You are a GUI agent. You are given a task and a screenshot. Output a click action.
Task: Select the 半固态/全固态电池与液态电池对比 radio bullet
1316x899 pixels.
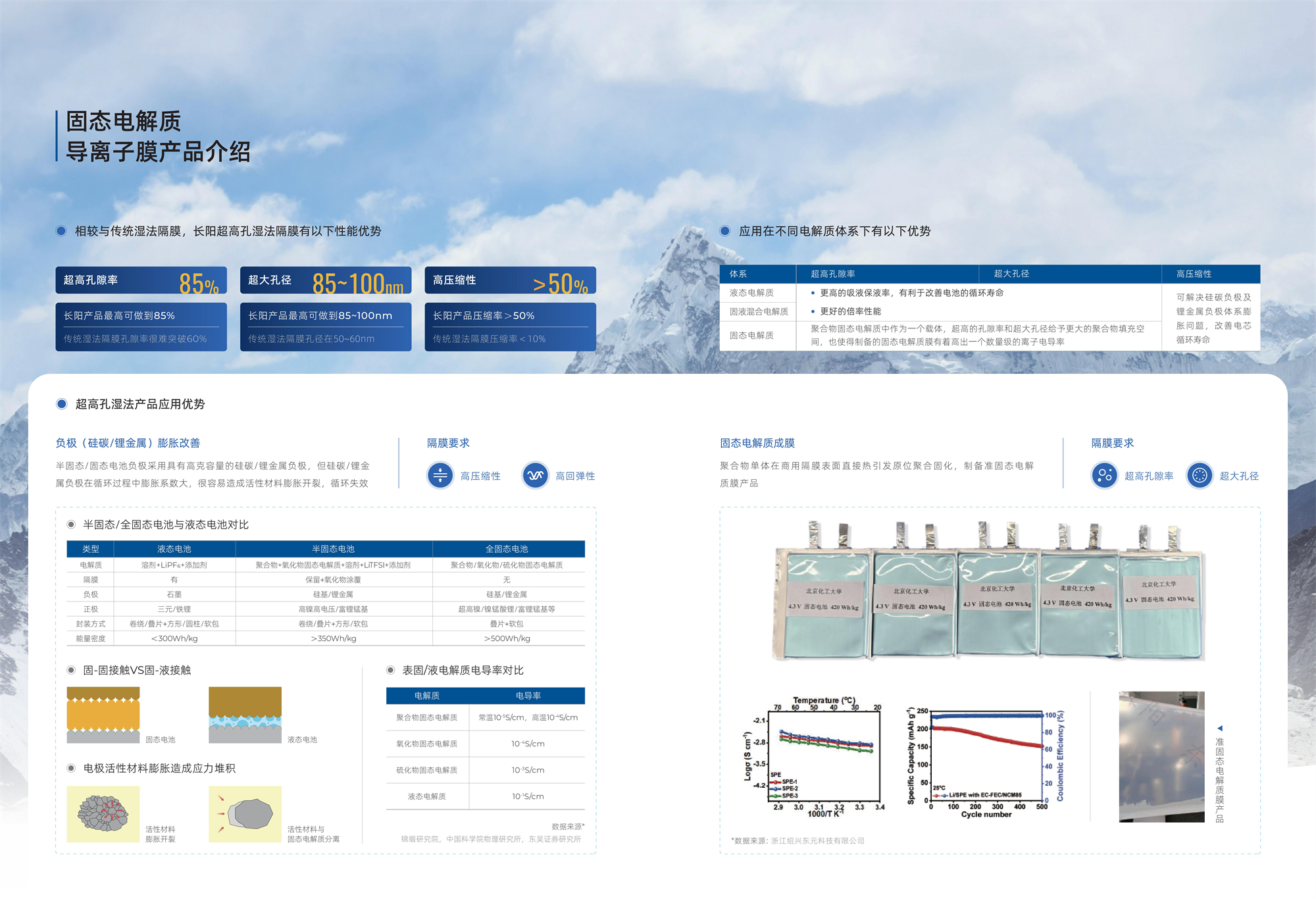71,525
